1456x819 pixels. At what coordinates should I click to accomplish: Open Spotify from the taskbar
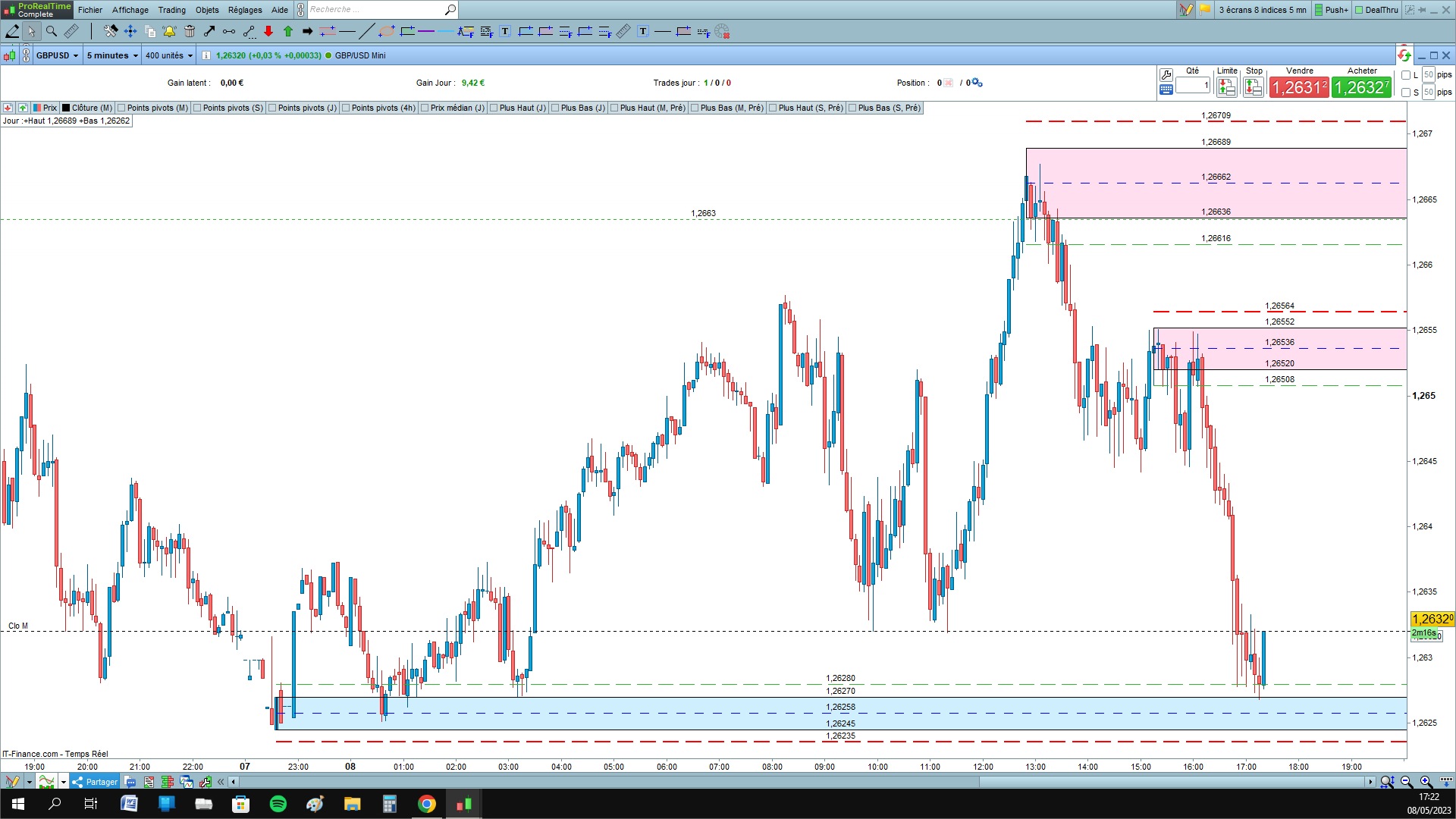pyautogui.click(x=278, y=804)
